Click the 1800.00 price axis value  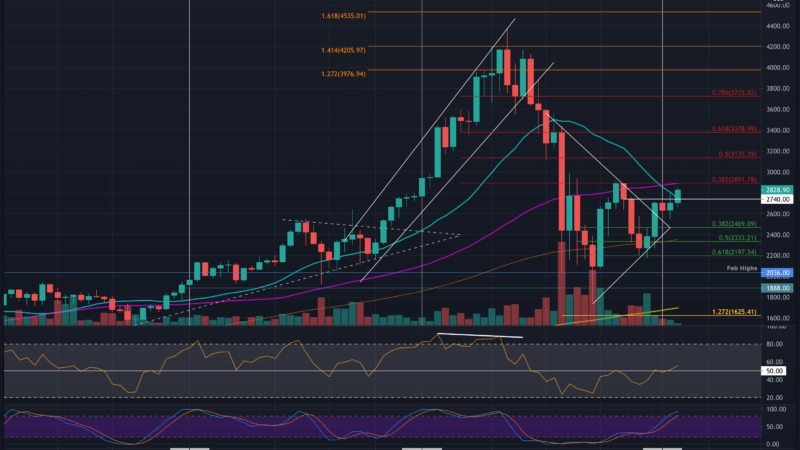point(778,297)
